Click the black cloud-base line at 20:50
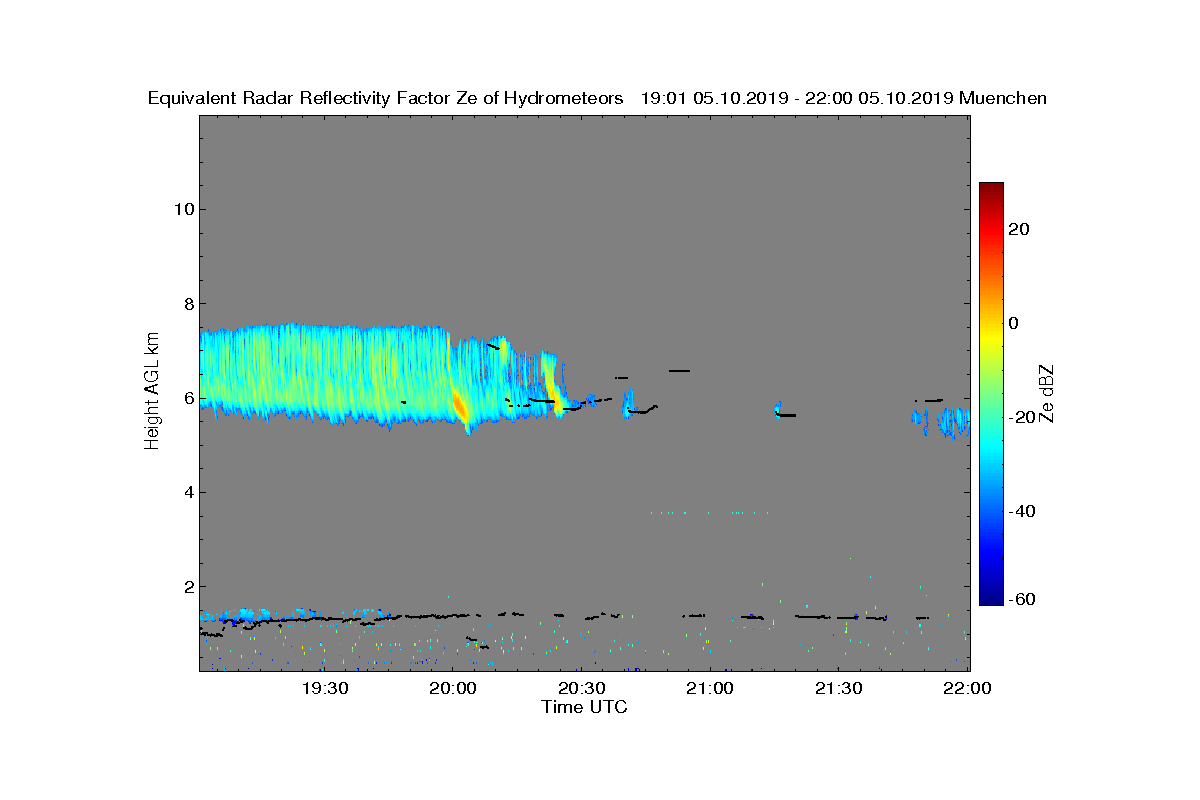The width and height of the screenshot is (1200, 800). pos(679,371)
